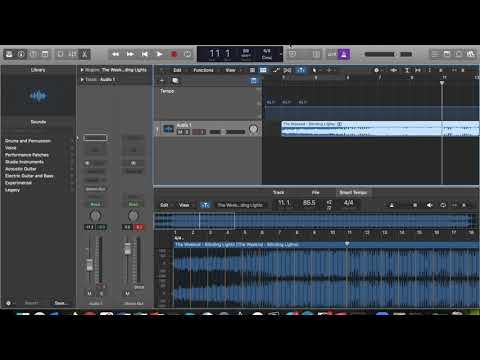Switch to the Track tab in editor
Viewport: 480px width, 360px height.
278,192
